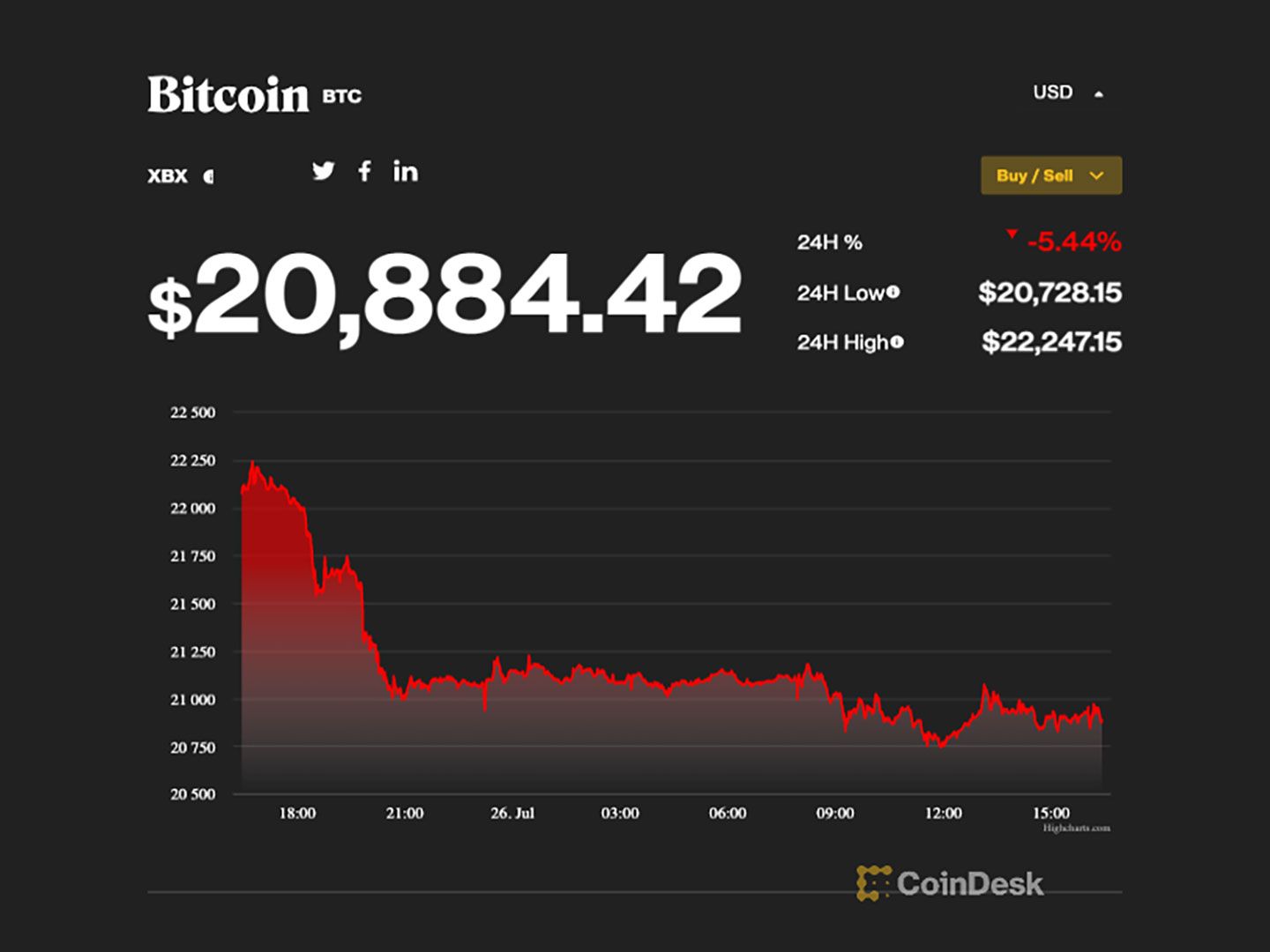Image resolution: width=1270 pixels, height=952 pixels.
Task: Click the red triangle beside -5.44%
Action: coord(1012,236)
